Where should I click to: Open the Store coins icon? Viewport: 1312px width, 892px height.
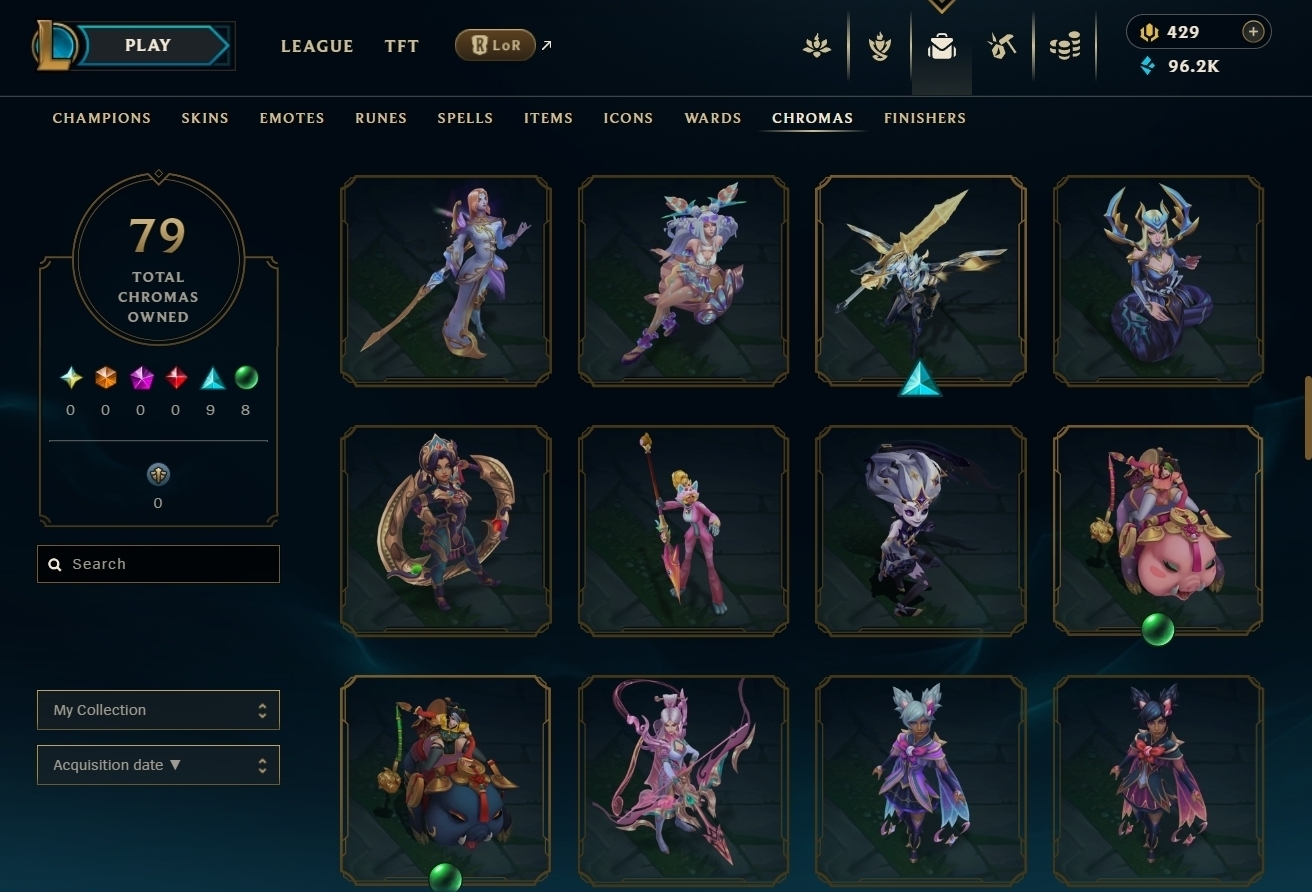click(1065, 46)
